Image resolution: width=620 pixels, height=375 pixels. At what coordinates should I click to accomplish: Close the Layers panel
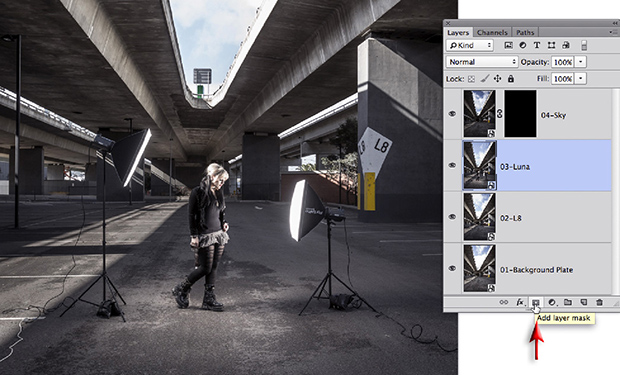tap(448, 23)
